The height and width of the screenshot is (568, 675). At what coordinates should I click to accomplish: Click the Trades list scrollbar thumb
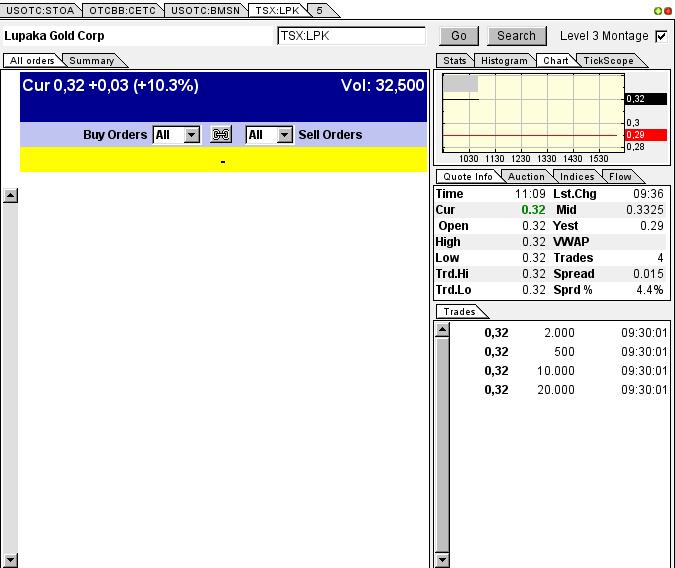[443, 445]
